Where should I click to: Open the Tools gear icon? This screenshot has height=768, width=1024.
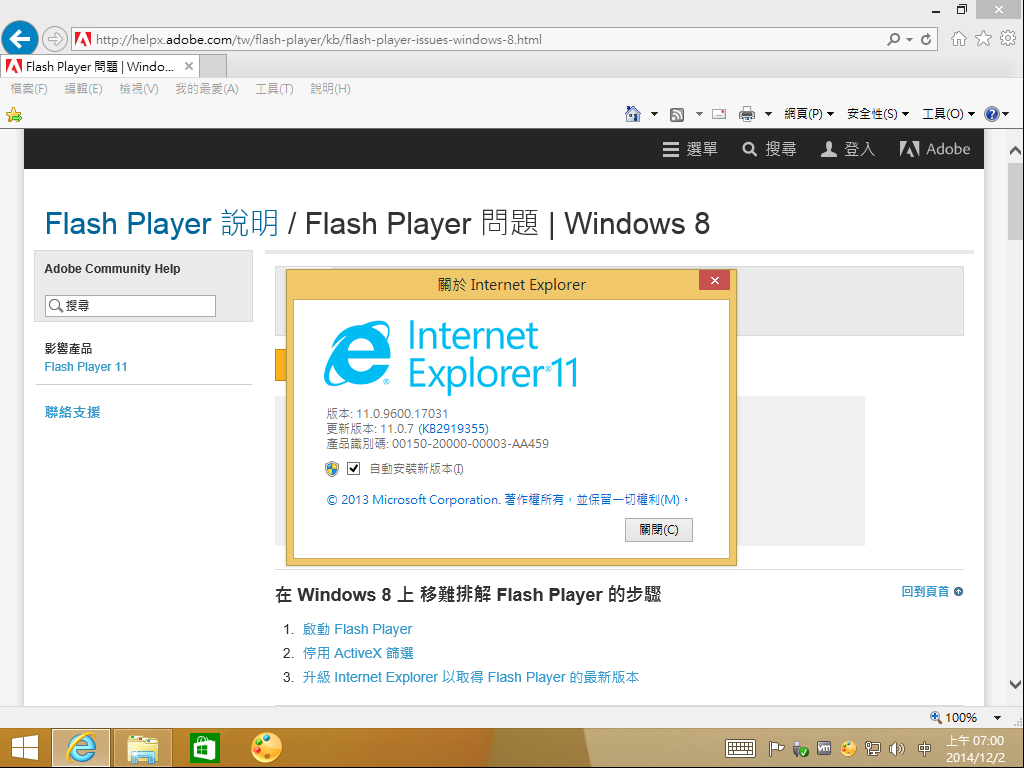coord(1008,39)
